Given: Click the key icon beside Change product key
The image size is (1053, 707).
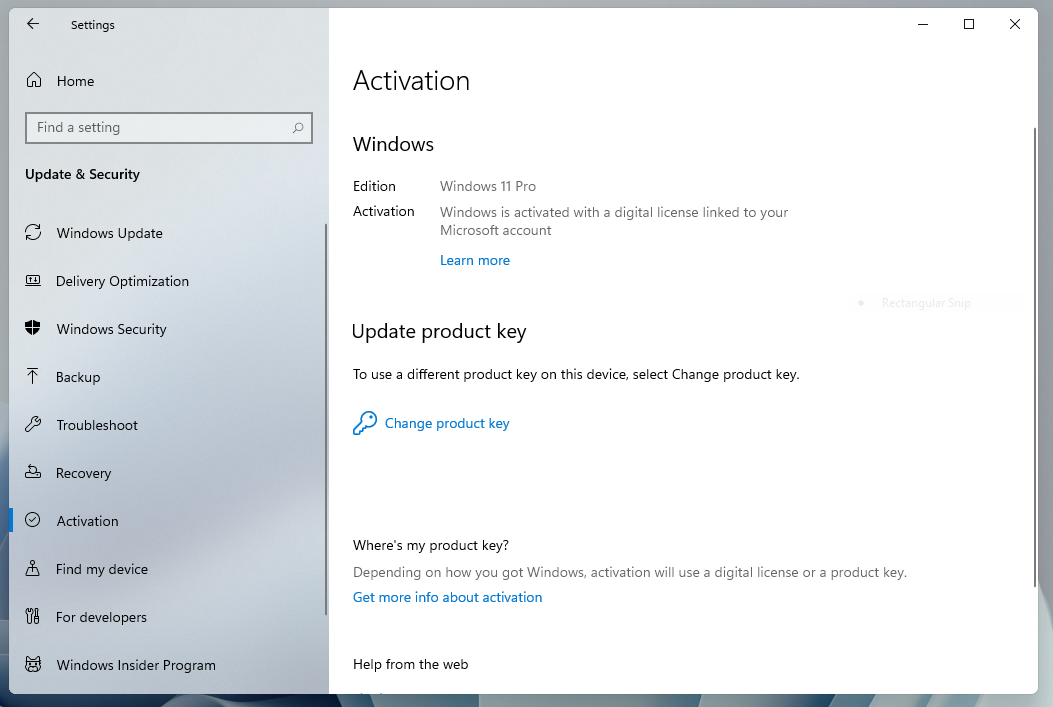Looking at the screenshot, I should [x=365, y=423].
